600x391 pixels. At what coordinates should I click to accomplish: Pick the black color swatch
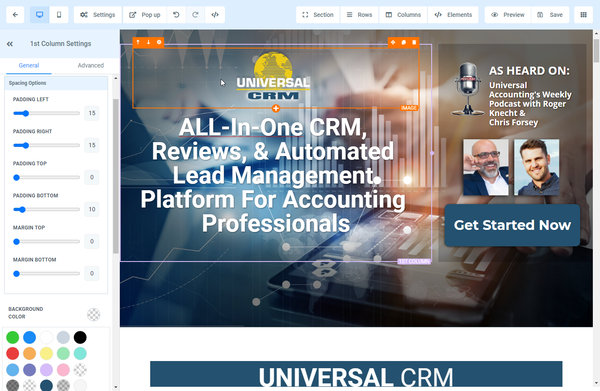click(x=80, y=337)
